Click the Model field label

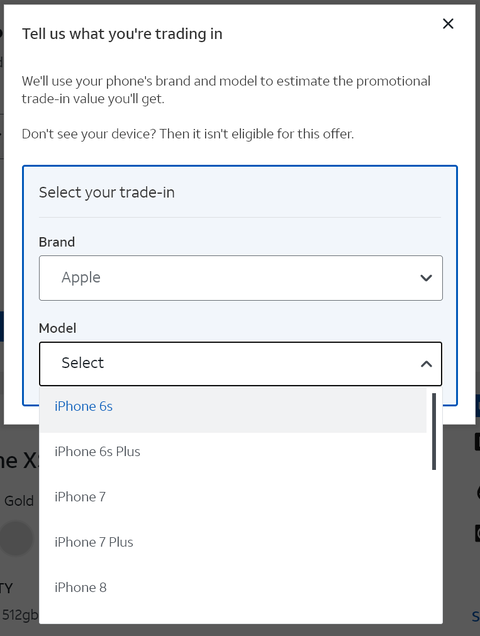pos(58,328)
